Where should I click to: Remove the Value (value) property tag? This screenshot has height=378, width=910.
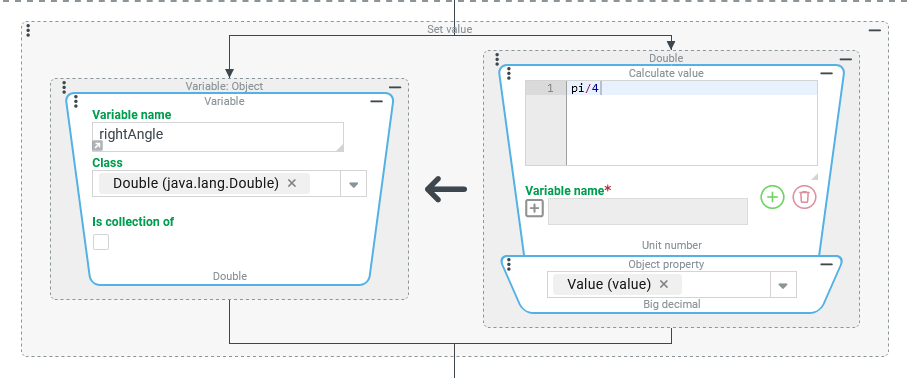(x=665, y=284)
